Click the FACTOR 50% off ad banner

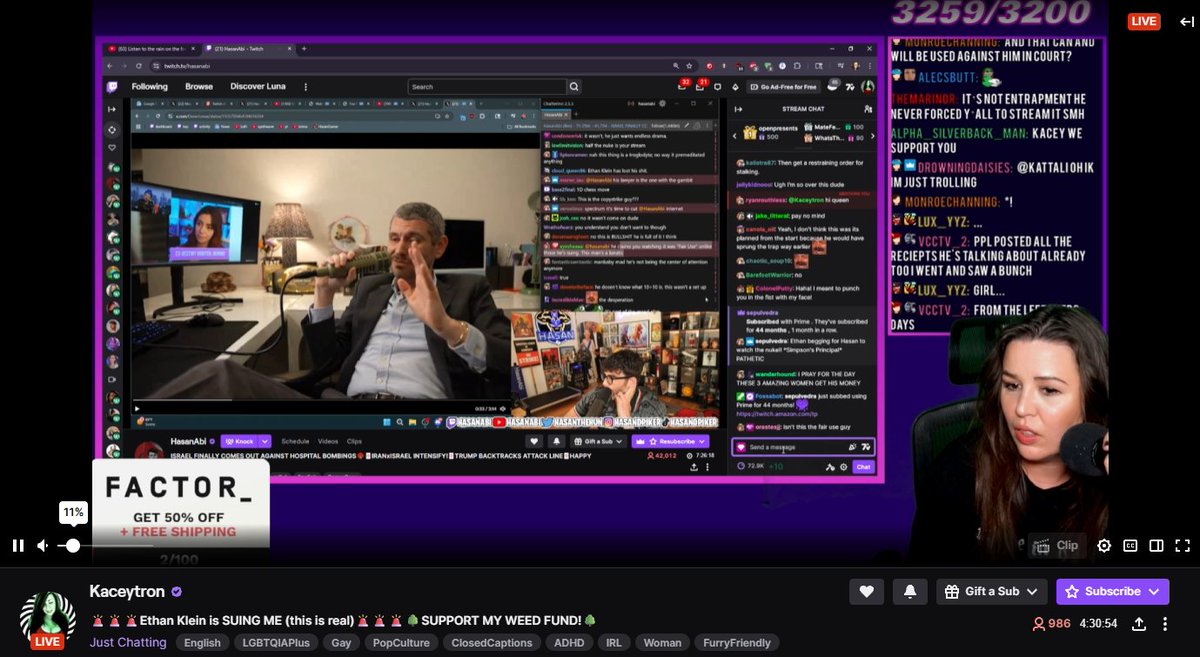181,505
